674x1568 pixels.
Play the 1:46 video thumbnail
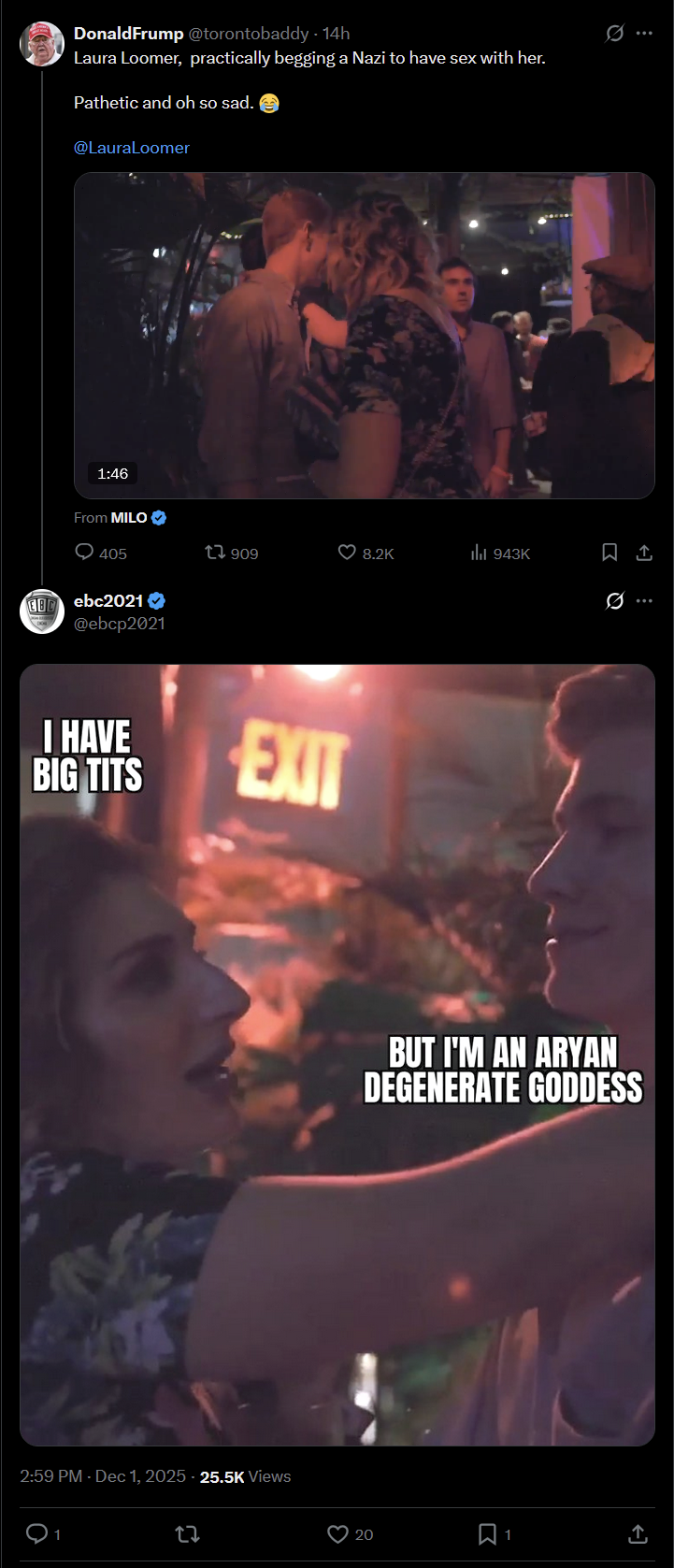pyautogui.click(x=364, y=335)
